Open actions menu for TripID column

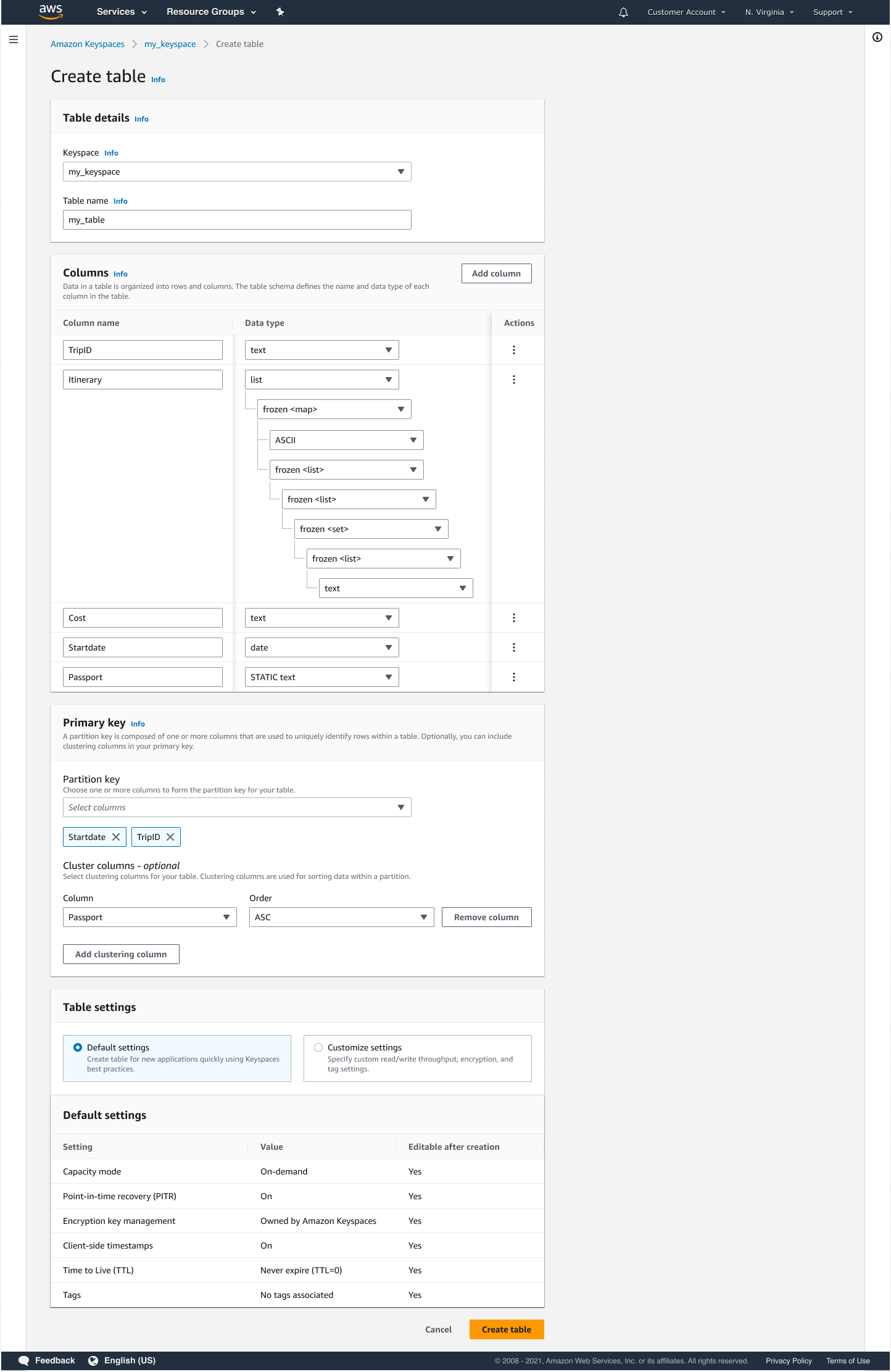pyautogui.click(x=513, y=350)
